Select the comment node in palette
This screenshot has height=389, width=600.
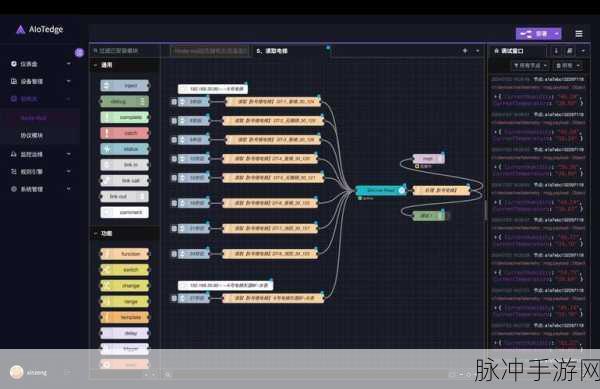(x=125, y=212)
